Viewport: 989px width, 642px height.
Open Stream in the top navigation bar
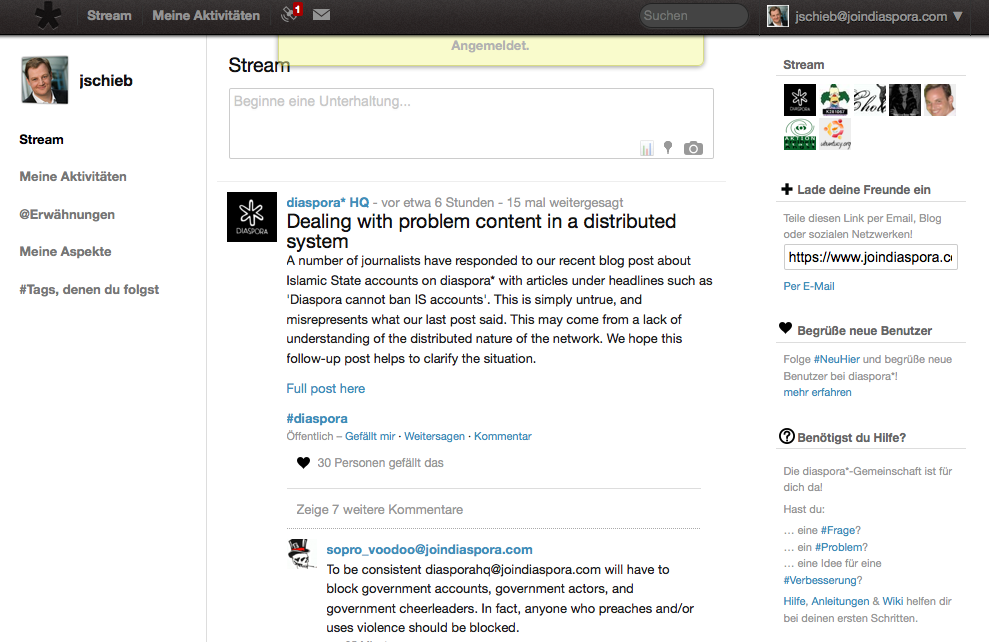pos(109,16)
